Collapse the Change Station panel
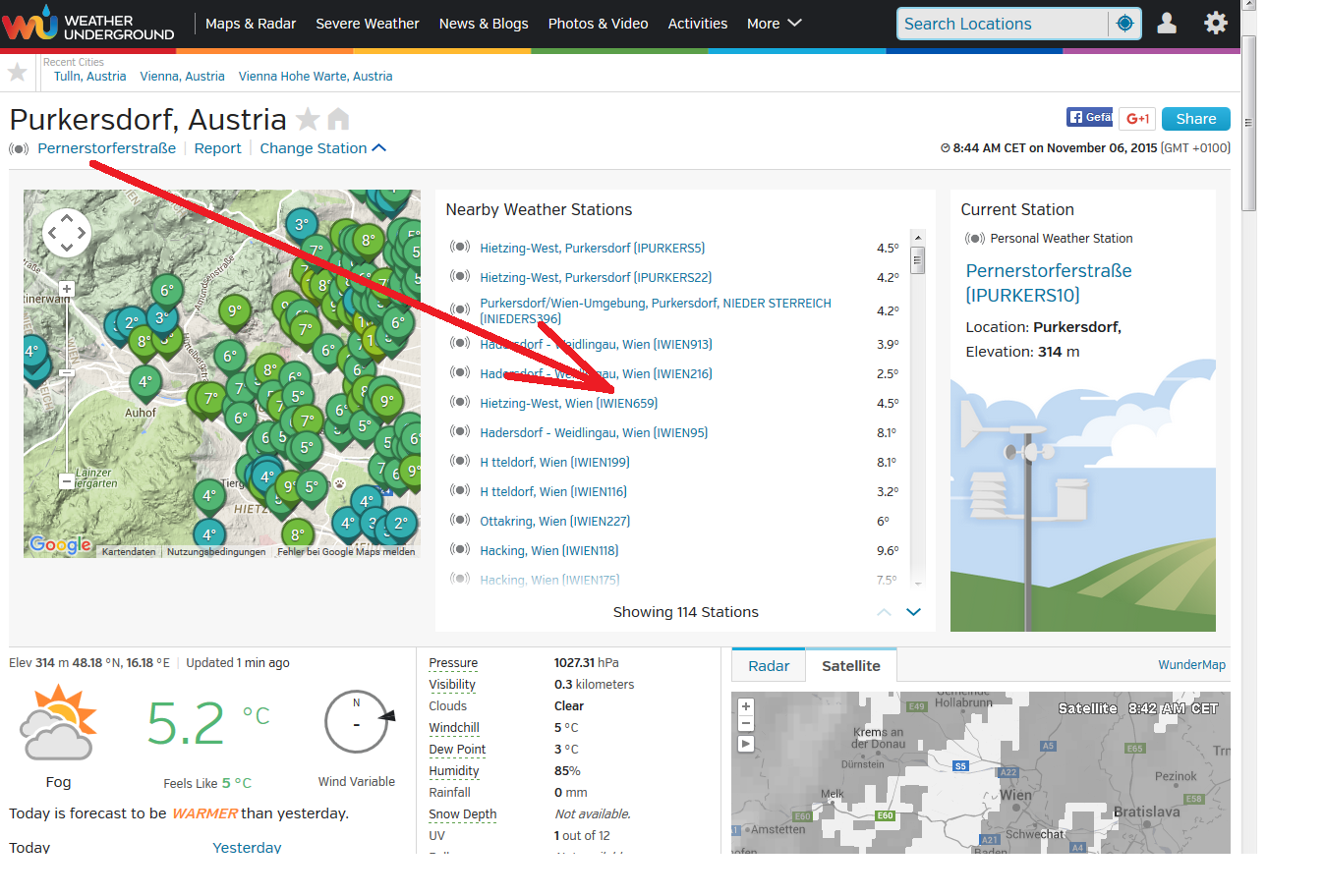This screenshot has height=896, width=1324. [322, 148]
